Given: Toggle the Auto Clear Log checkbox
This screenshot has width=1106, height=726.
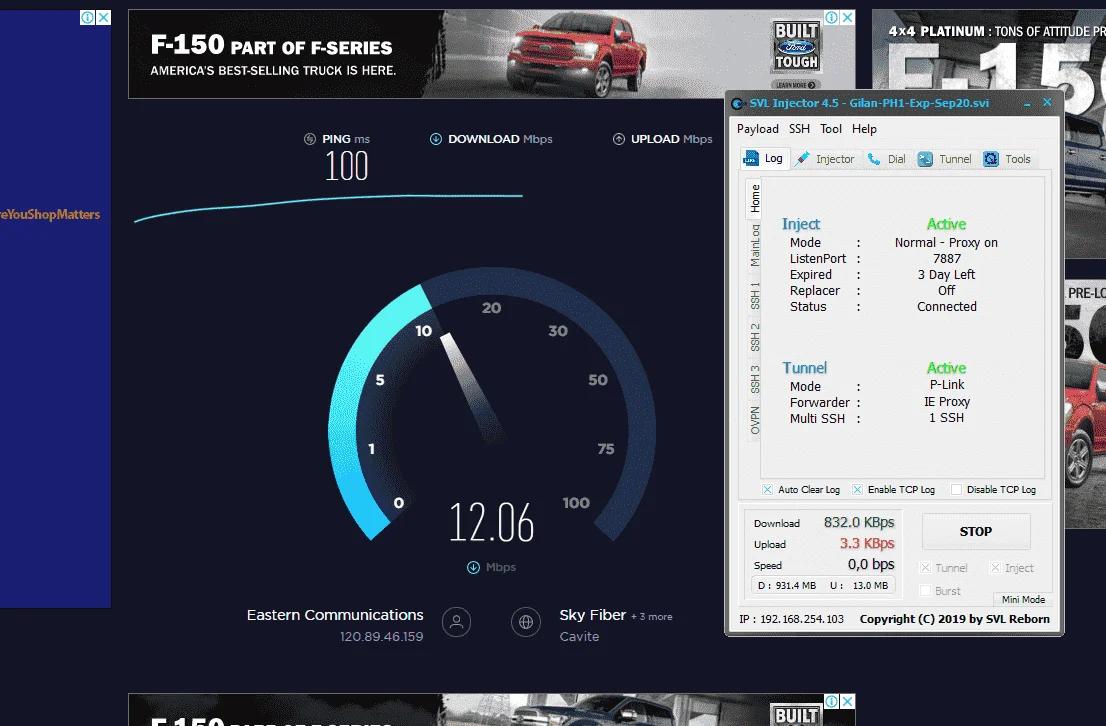Looking at the screenshot, I should pyautogui.click(x=767, y=490).
